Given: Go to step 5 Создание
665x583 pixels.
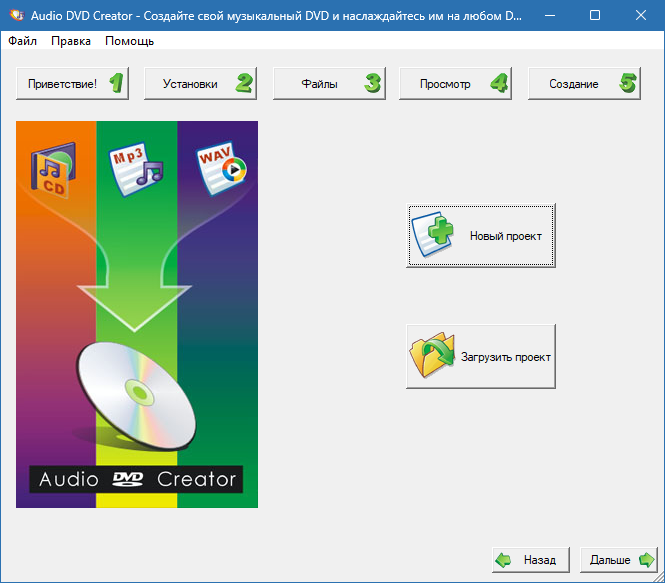Looking at the screenshot, I should pyautogui.click(x=584, y=84).
